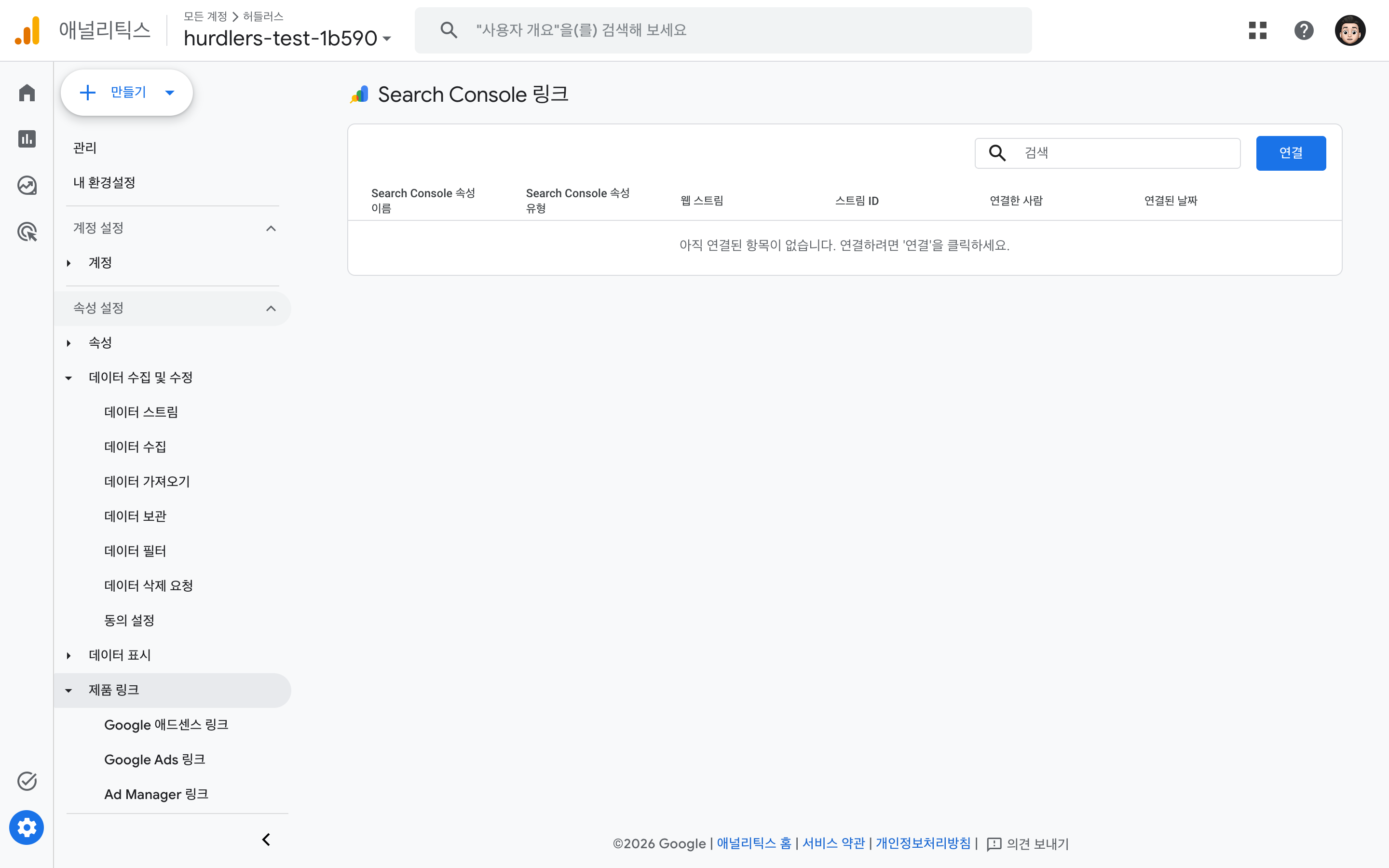The image size is (1389, 868).
Task: Click 모든 계정 breadcrumb
Action: [x=205, y=17]
